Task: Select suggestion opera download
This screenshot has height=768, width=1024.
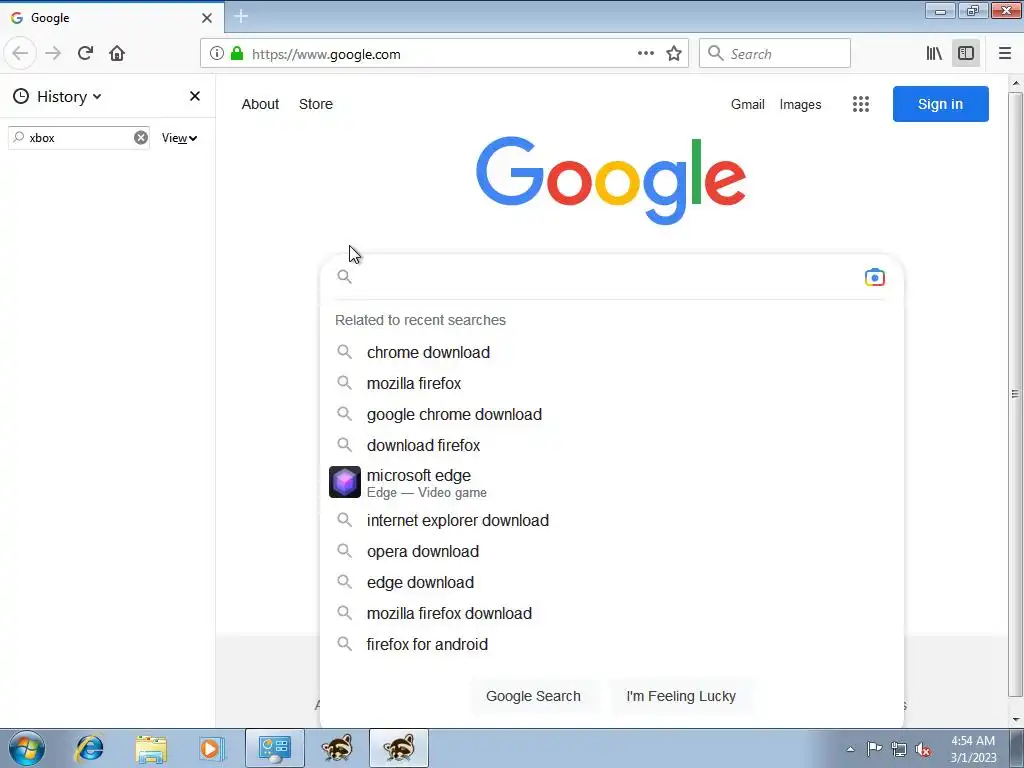Action: point(611,551)
